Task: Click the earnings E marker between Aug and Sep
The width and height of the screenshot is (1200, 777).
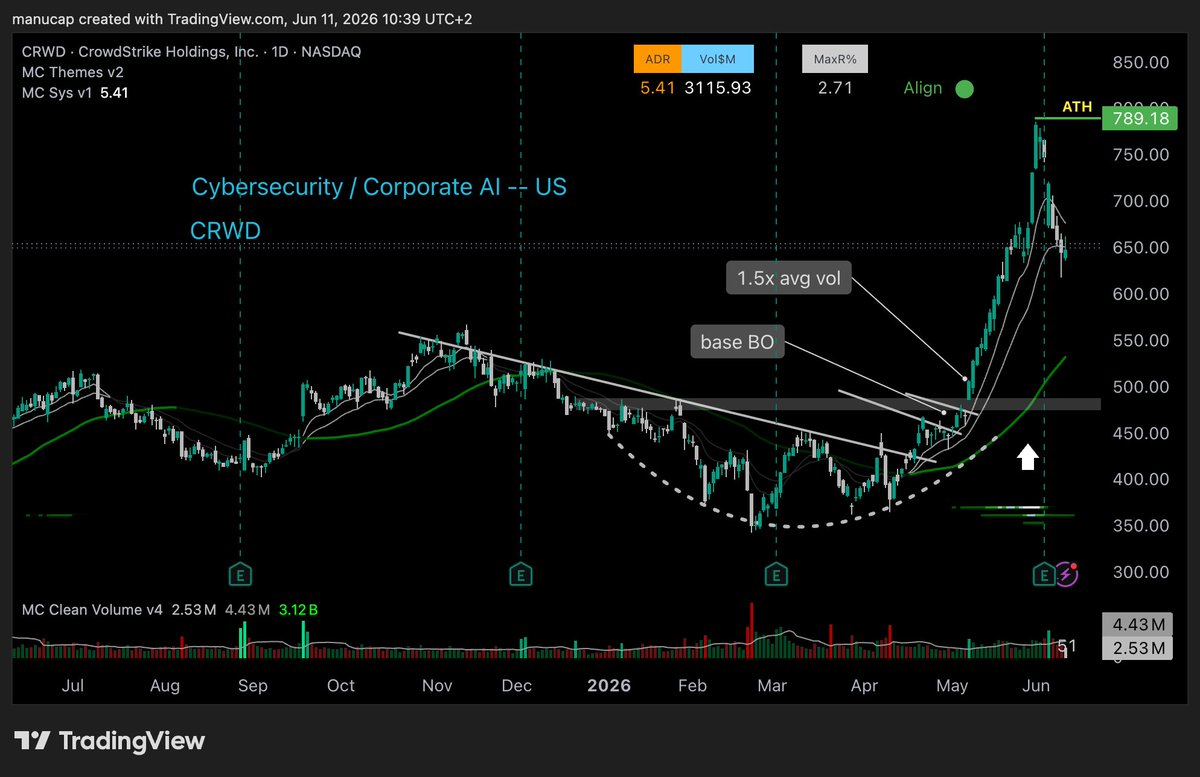Action: point(240,574)
